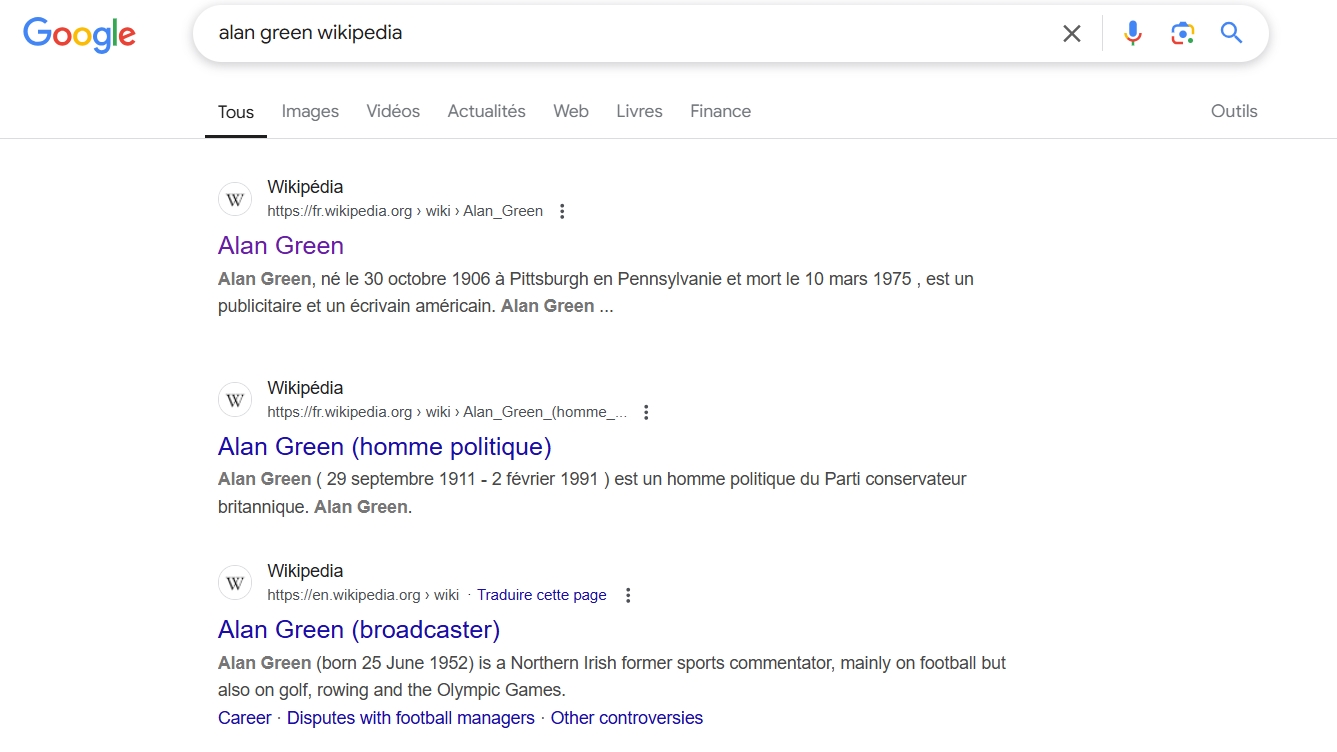The image size is (1337, 752).
Task: Switch to the Vidéos tab
Action: click(393, 111)
